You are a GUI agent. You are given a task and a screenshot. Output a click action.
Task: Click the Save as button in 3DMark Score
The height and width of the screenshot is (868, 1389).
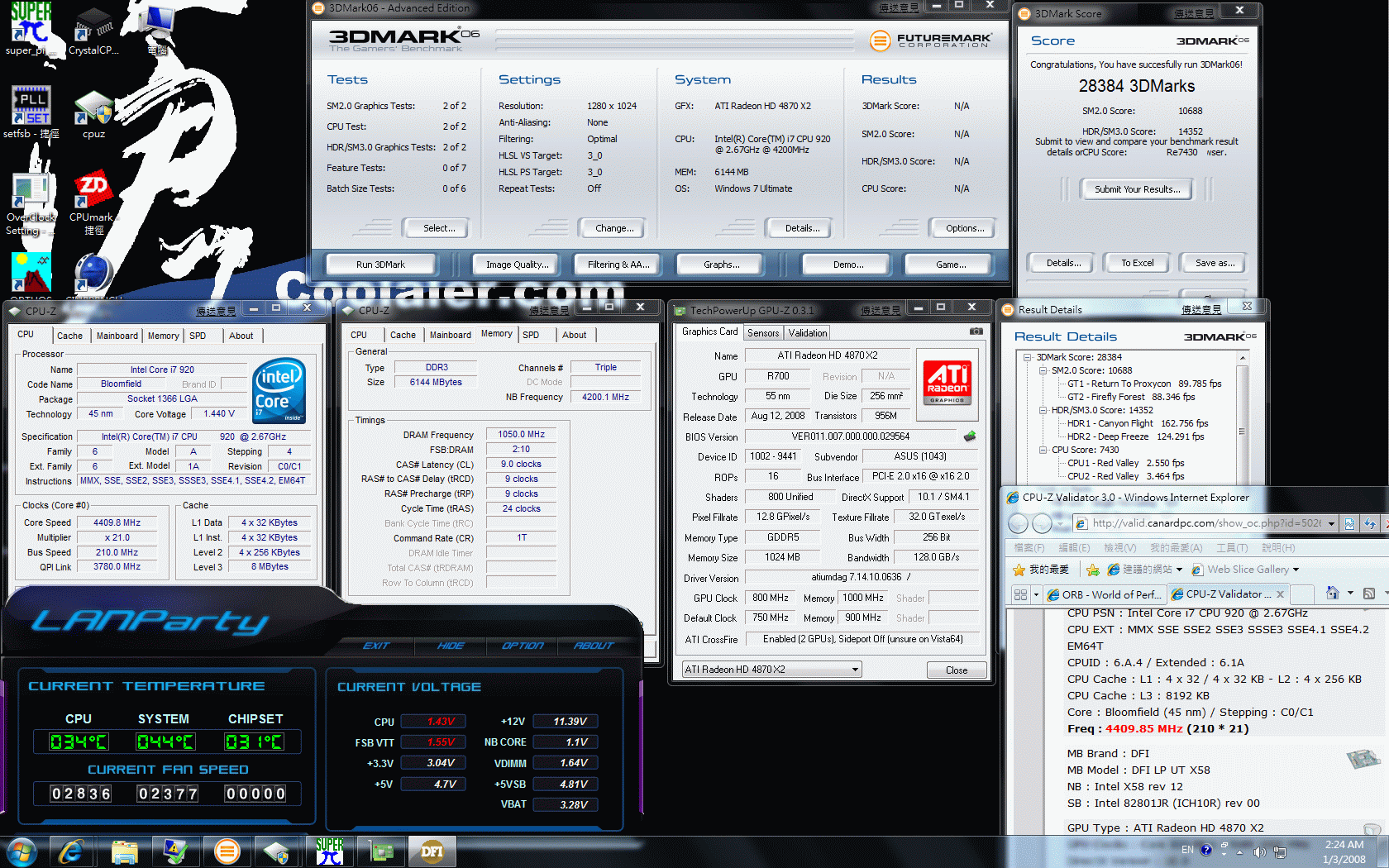pyautogui.click(x=1215, y=263)
